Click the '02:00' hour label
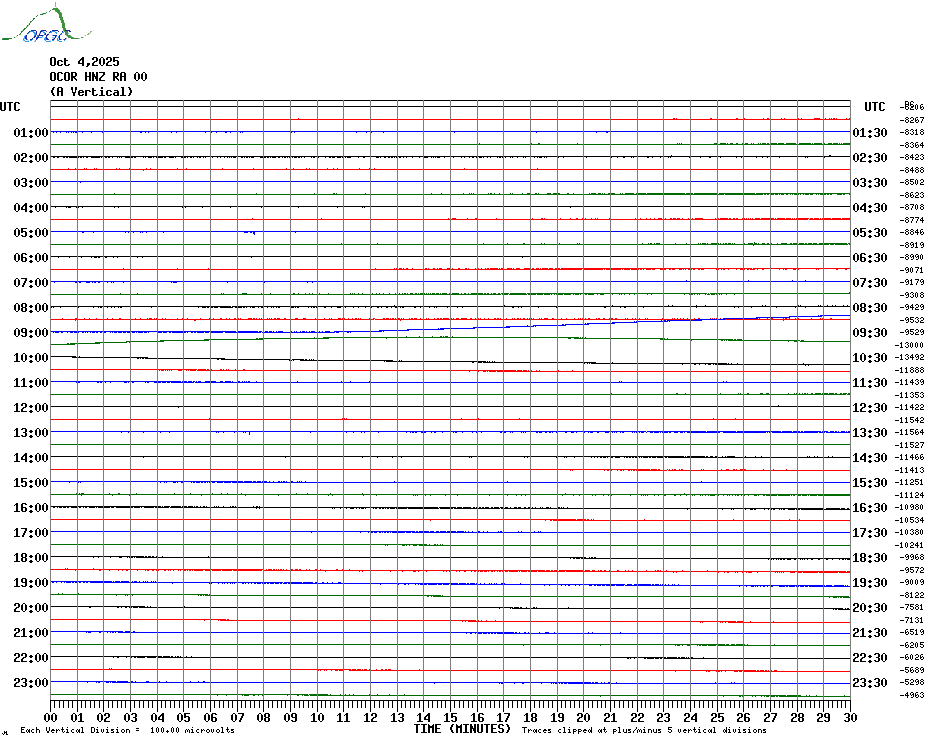 [x=31, y=157]
